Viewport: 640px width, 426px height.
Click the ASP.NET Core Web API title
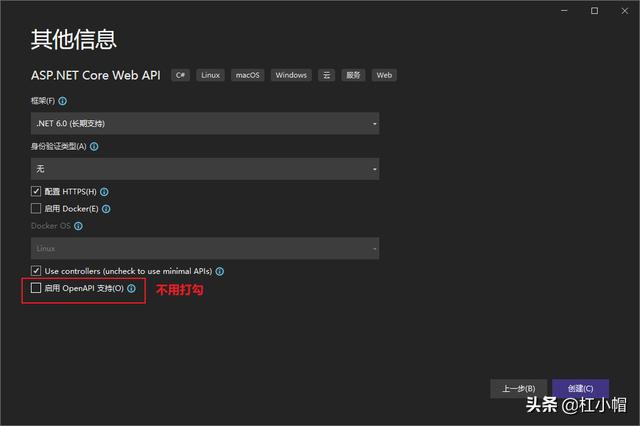(96, 75)
